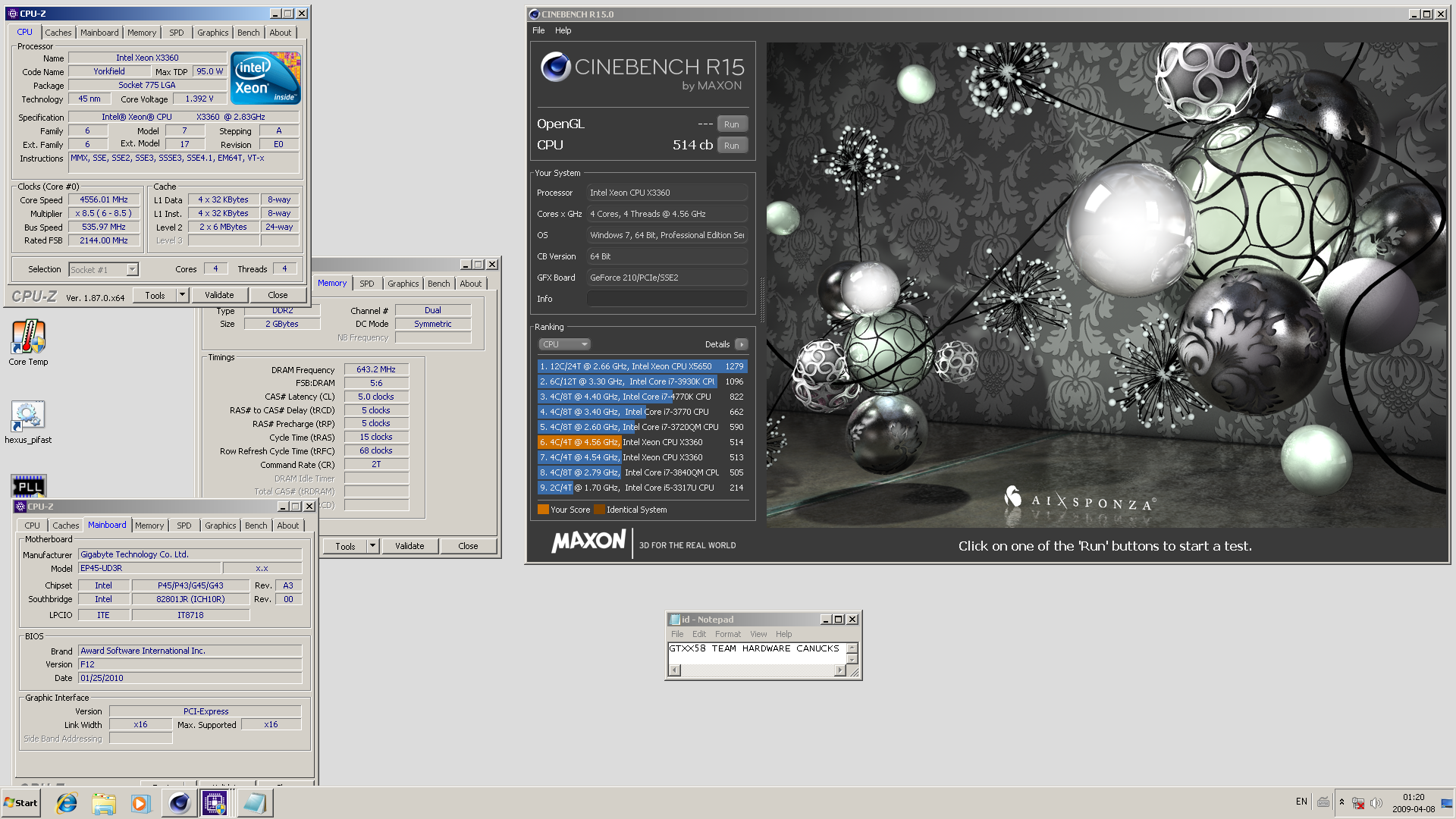Show hidden tray icons arrow

point(1341,802)
